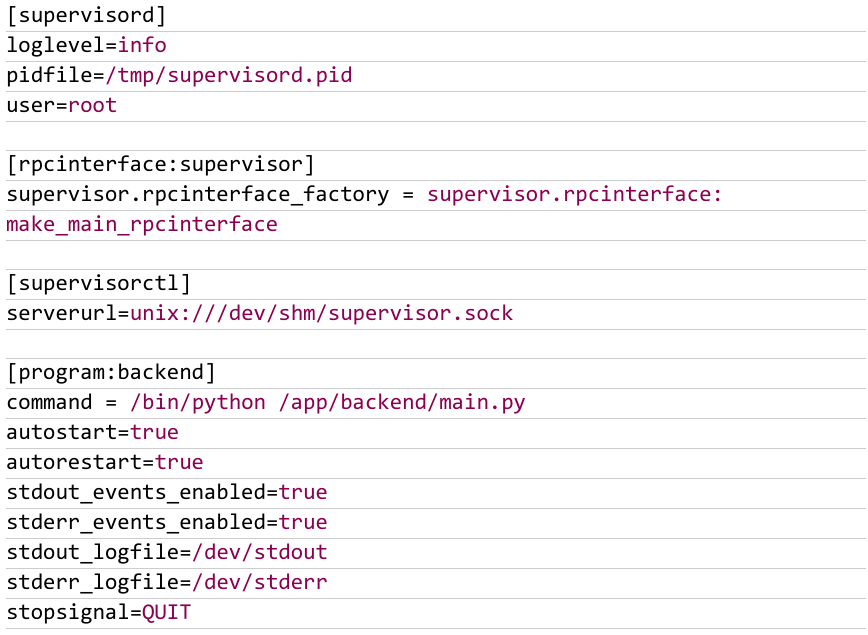
Task: Click the unix:///dev/shm/supervisor.sock value
Action: coord(322,313)
